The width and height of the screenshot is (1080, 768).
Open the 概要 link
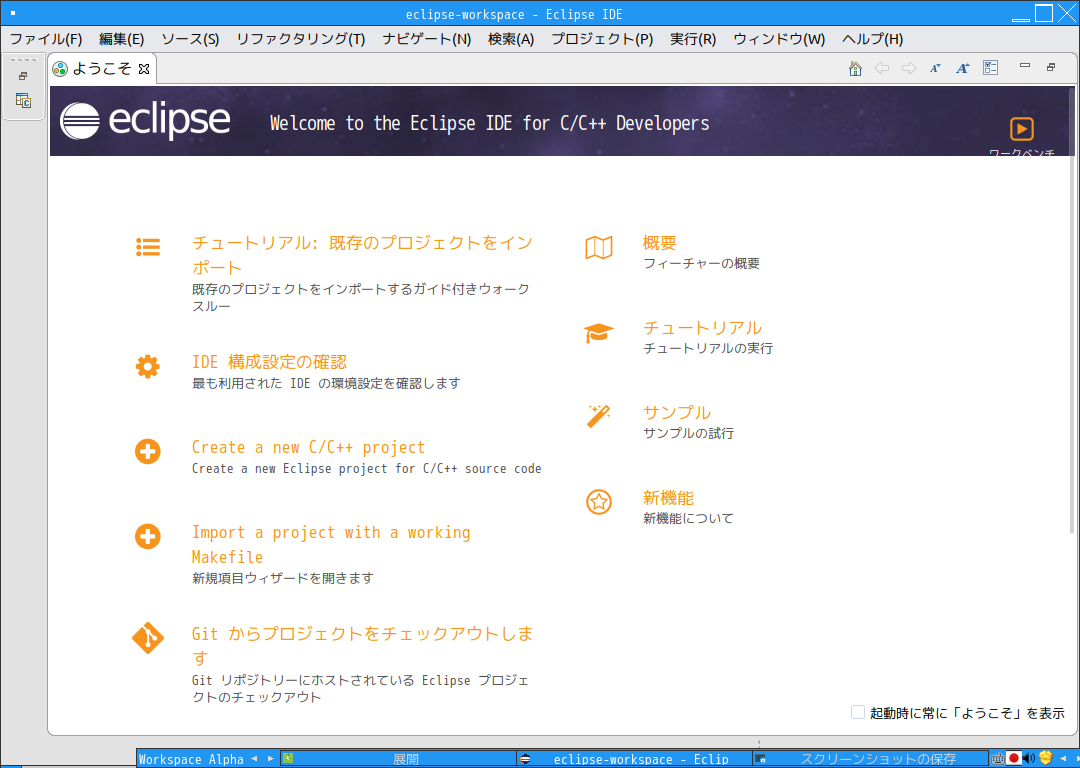(659, 242)
